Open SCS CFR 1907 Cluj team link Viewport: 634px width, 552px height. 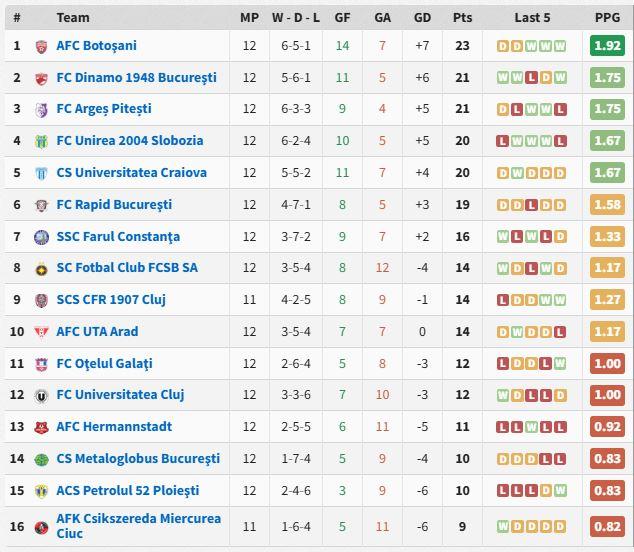point(111,299)
